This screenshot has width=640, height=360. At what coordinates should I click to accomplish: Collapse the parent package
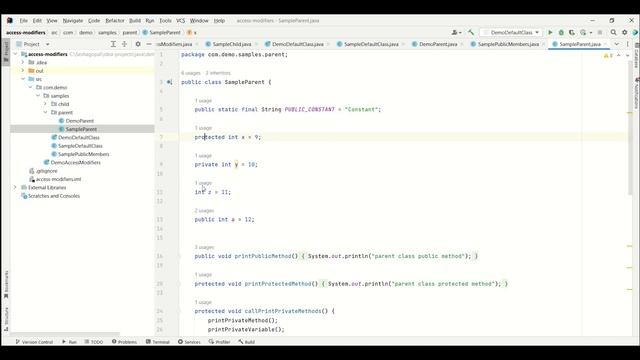tap(45, 112)
